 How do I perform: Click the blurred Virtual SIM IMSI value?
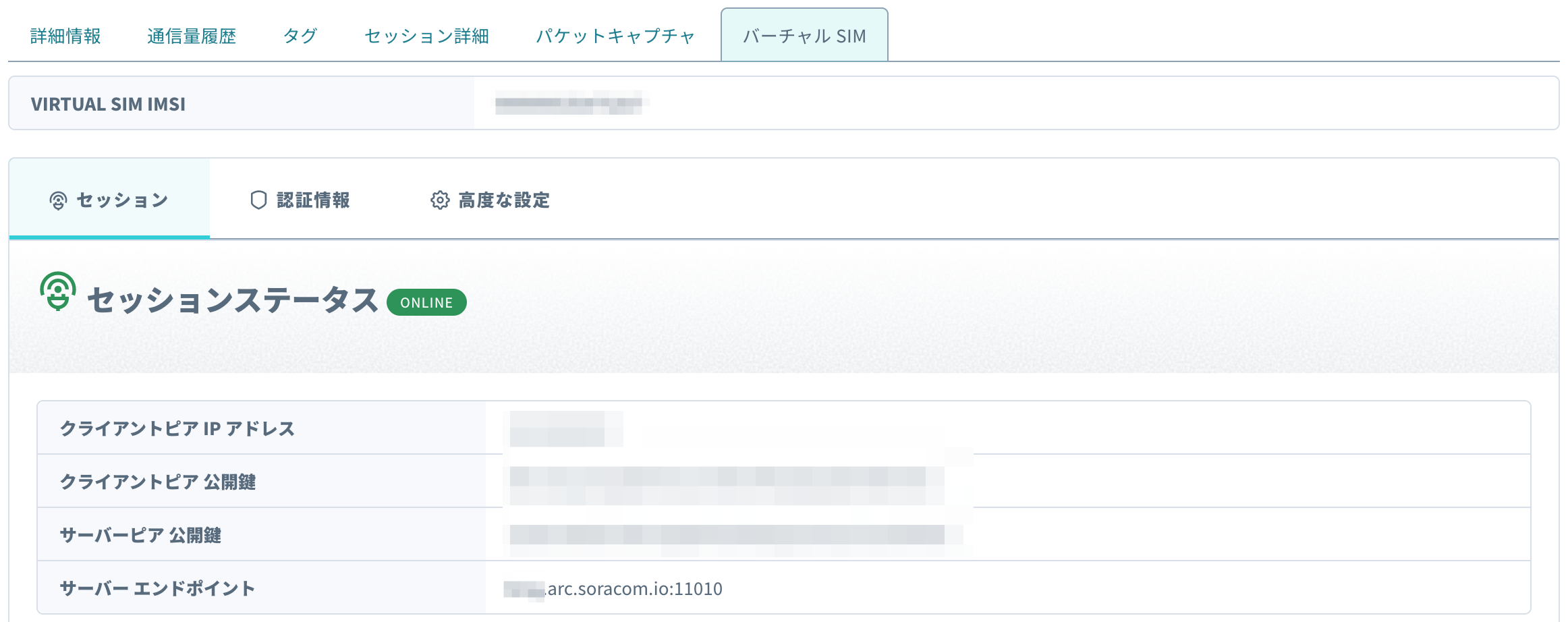point(569,103)
